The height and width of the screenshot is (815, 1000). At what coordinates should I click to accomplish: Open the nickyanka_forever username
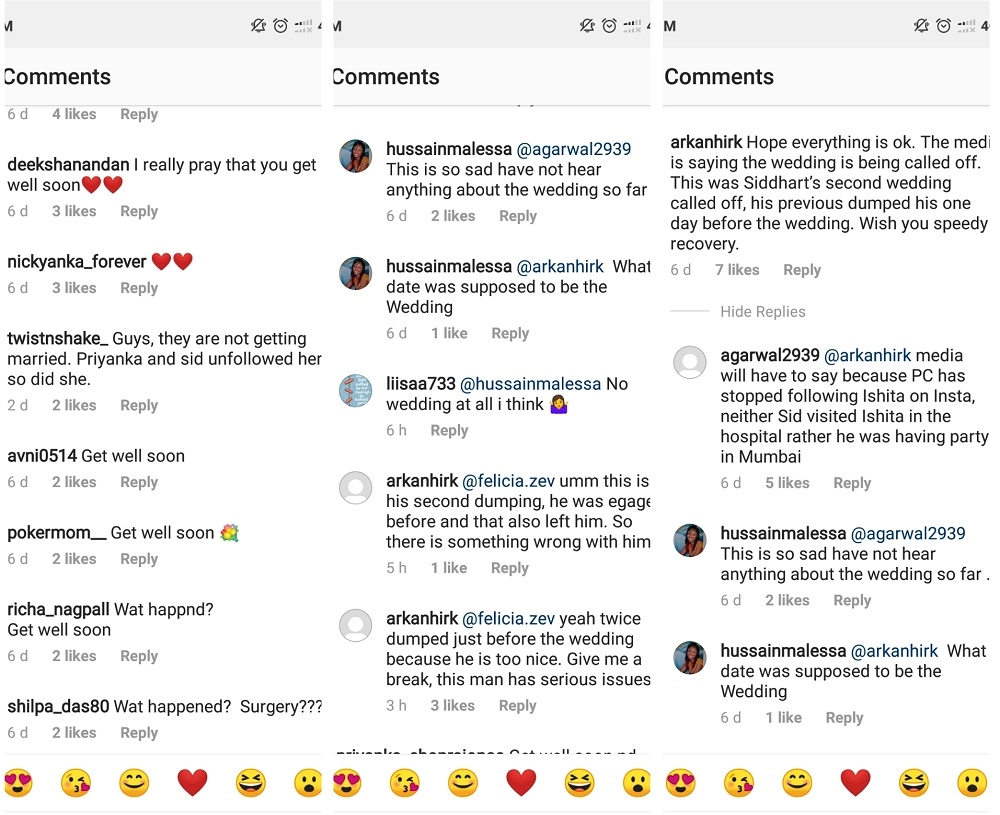click(x=77, y=262)
